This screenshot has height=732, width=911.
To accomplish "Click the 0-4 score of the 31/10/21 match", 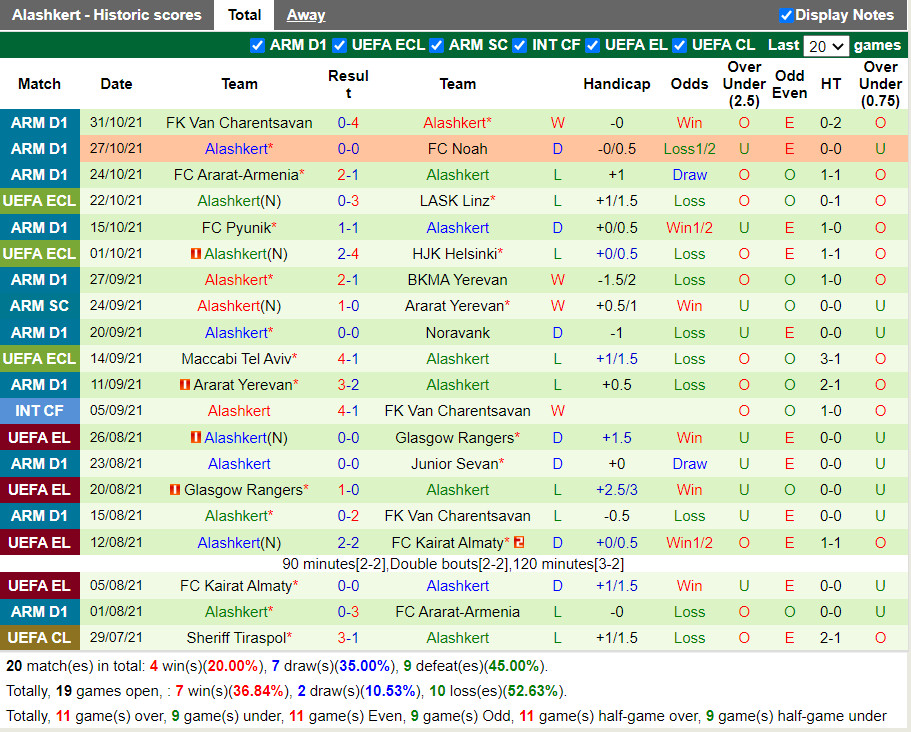I will (x=348, y=123).
